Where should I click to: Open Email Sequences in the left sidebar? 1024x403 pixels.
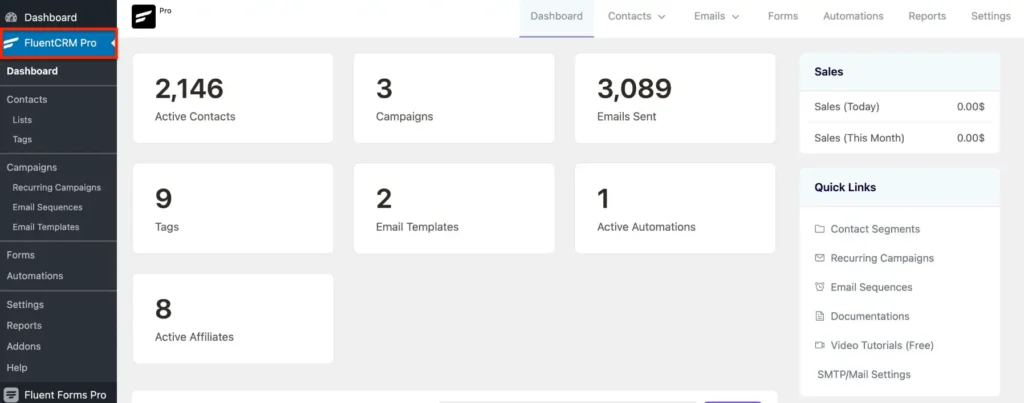click(47, 207)
